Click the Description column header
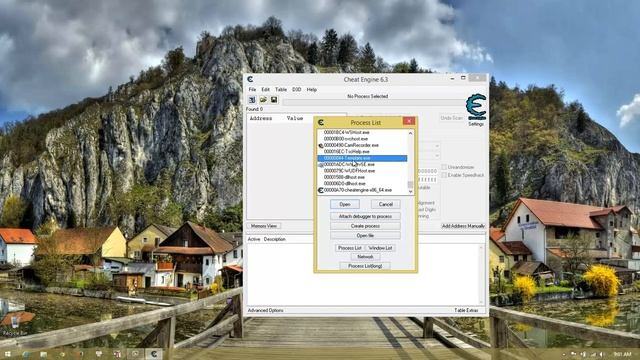This screenshot has width=640, height=360. point(275,239)
